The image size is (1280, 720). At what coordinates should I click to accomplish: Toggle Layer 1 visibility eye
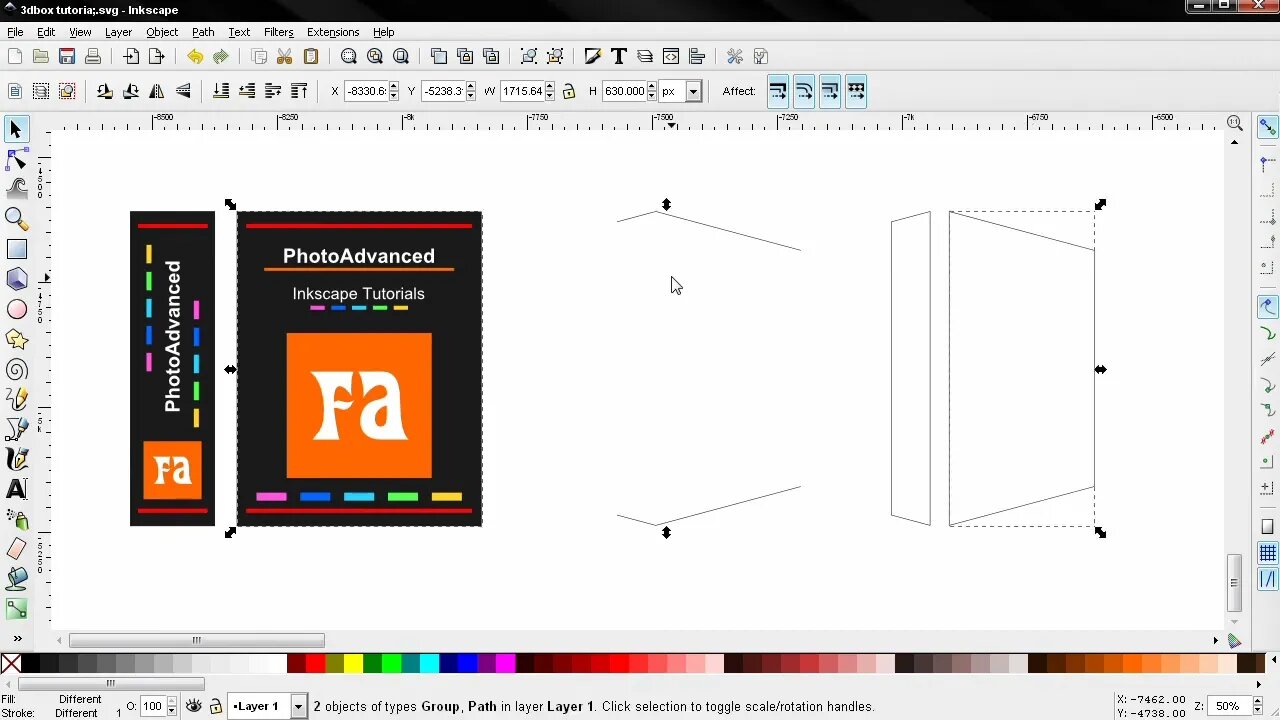194,706
